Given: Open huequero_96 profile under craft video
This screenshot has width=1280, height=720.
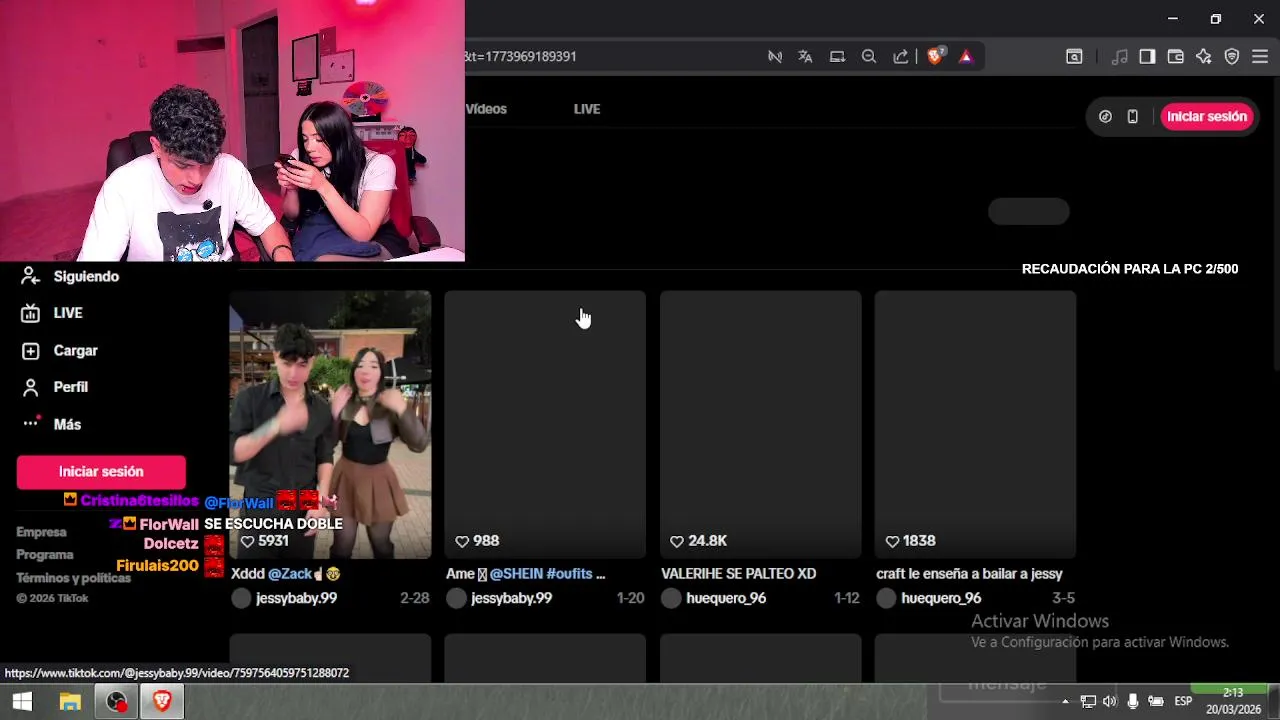Looking at the screenshot, I should (941, 598).
